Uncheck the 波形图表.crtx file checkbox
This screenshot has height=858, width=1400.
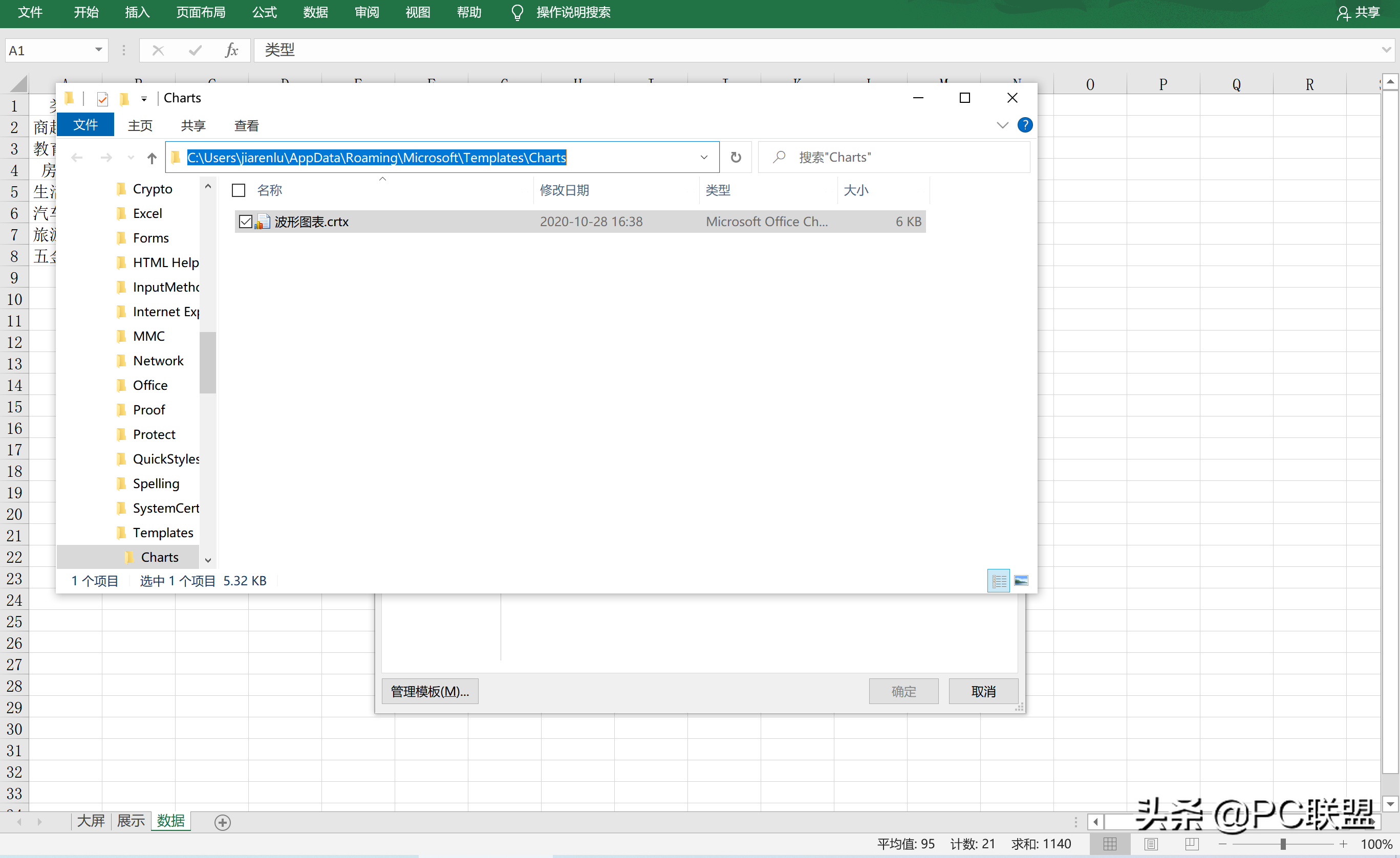(246, 222)
